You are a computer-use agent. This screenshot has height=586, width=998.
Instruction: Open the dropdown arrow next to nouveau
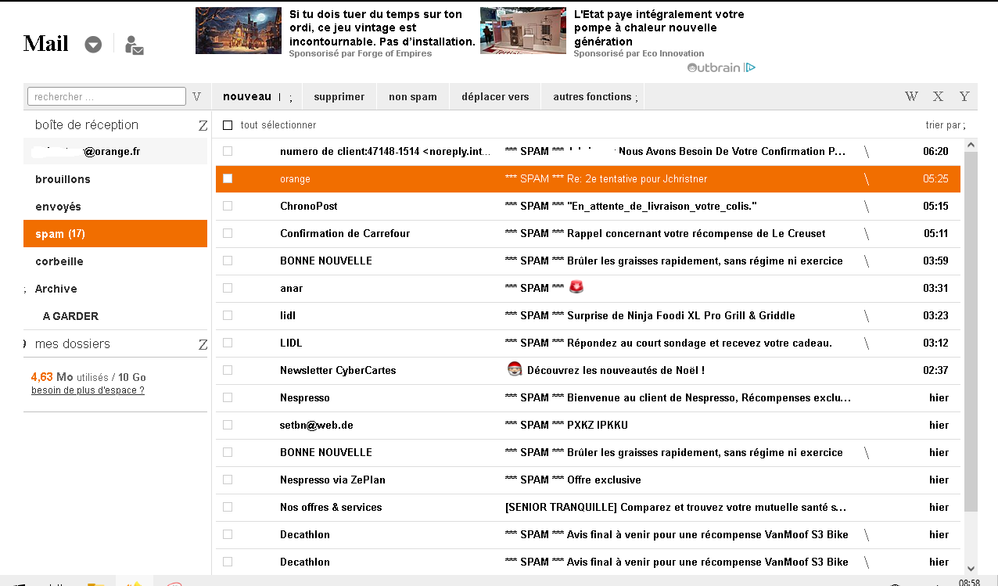(290, 97)
